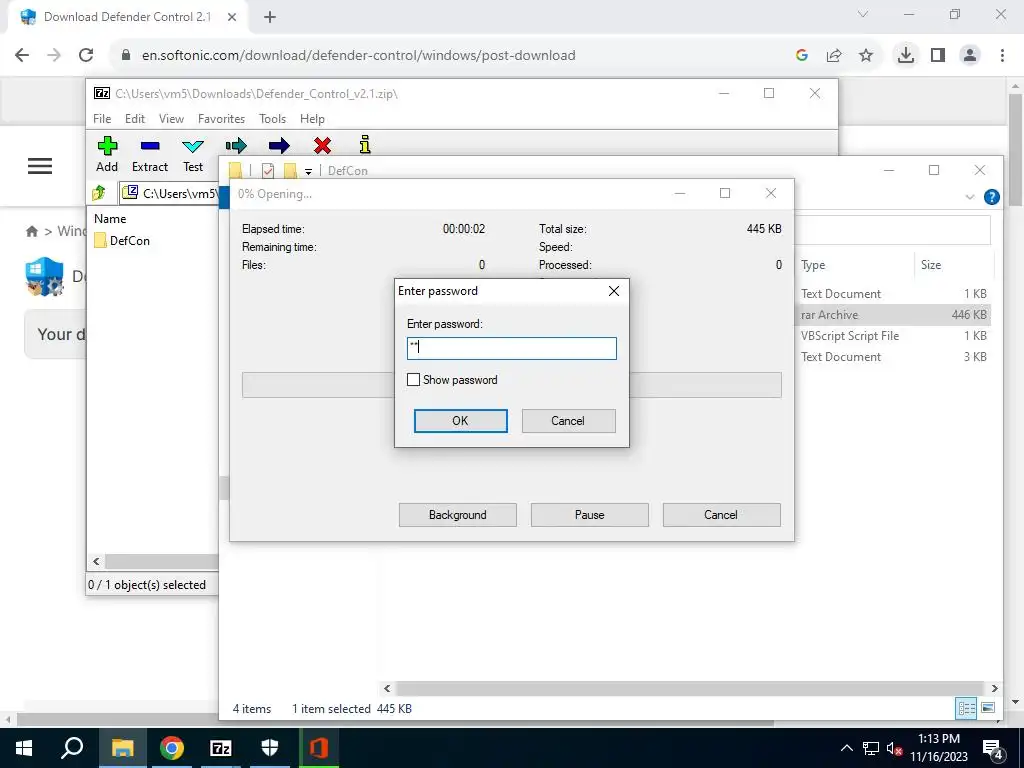The image size is (1024, 768).
Task: Click the red Delete X icon in 7-Zip
Action: pyautogui.click(x=322, y=145)
